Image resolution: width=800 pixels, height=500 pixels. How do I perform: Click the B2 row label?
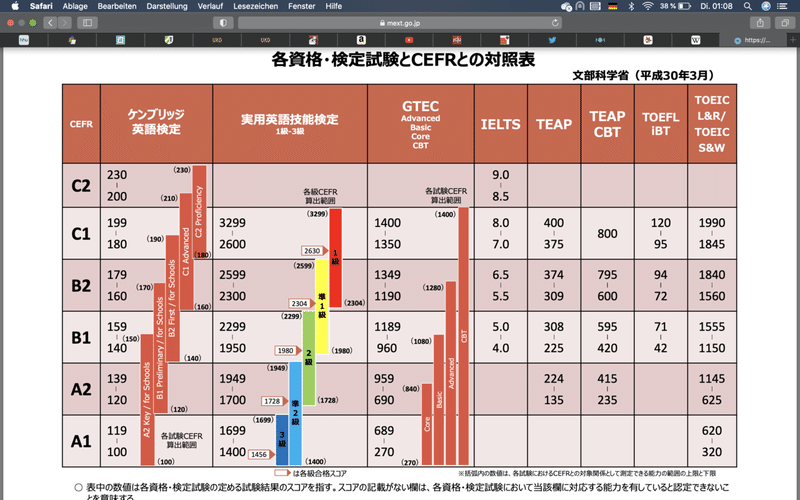tap(81, 286)
